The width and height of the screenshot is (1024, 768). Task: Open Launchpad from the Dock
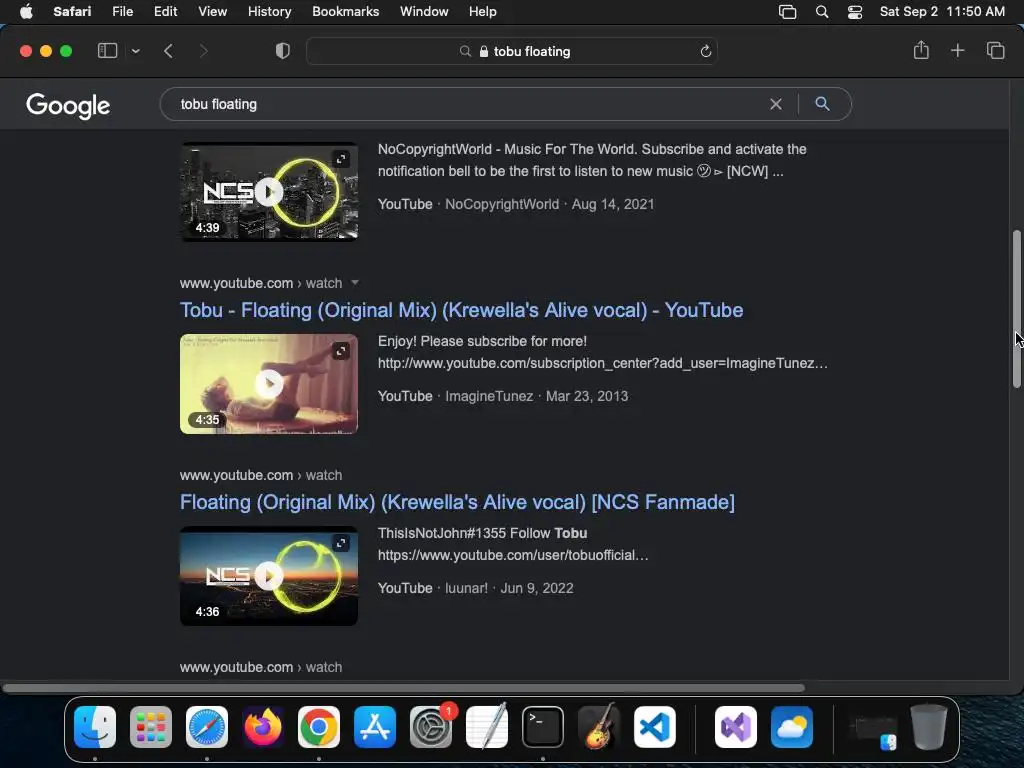[x=151, y=727]
